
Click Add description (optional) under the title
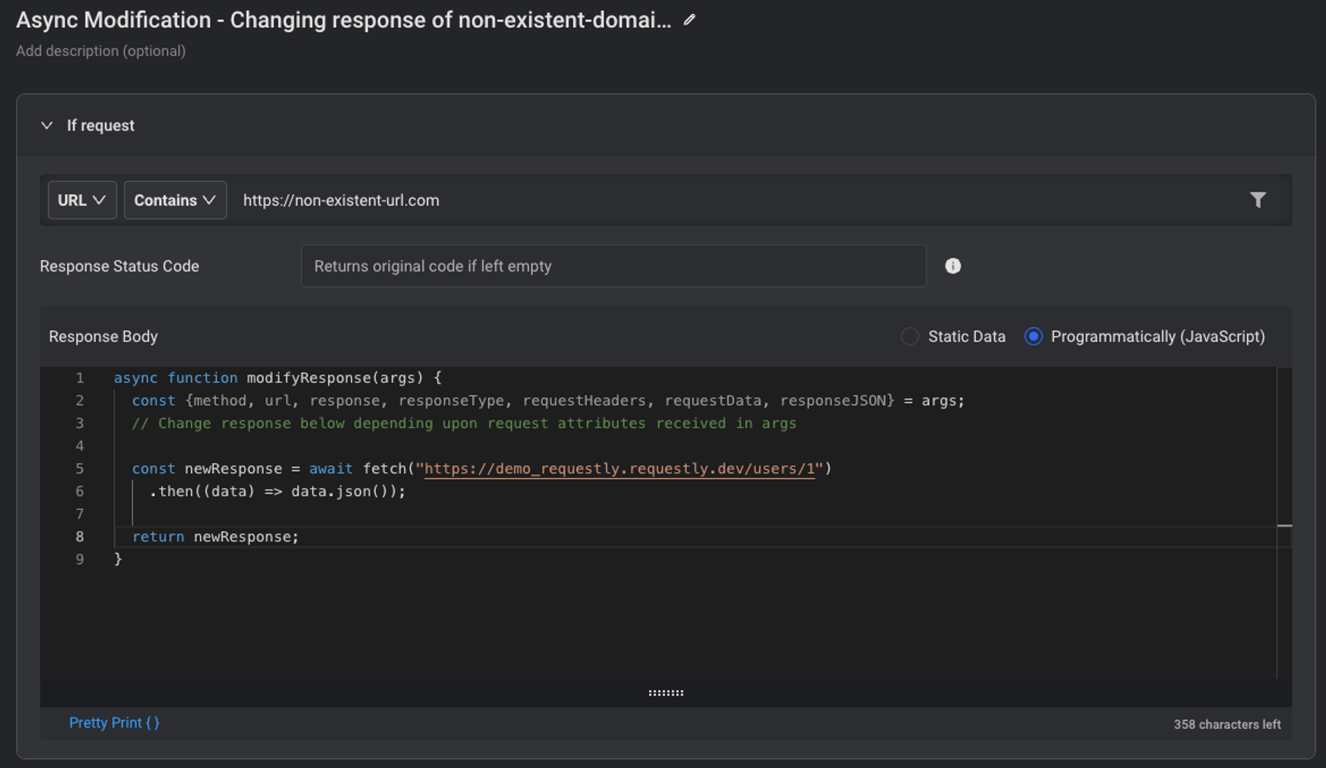[100, 51]
